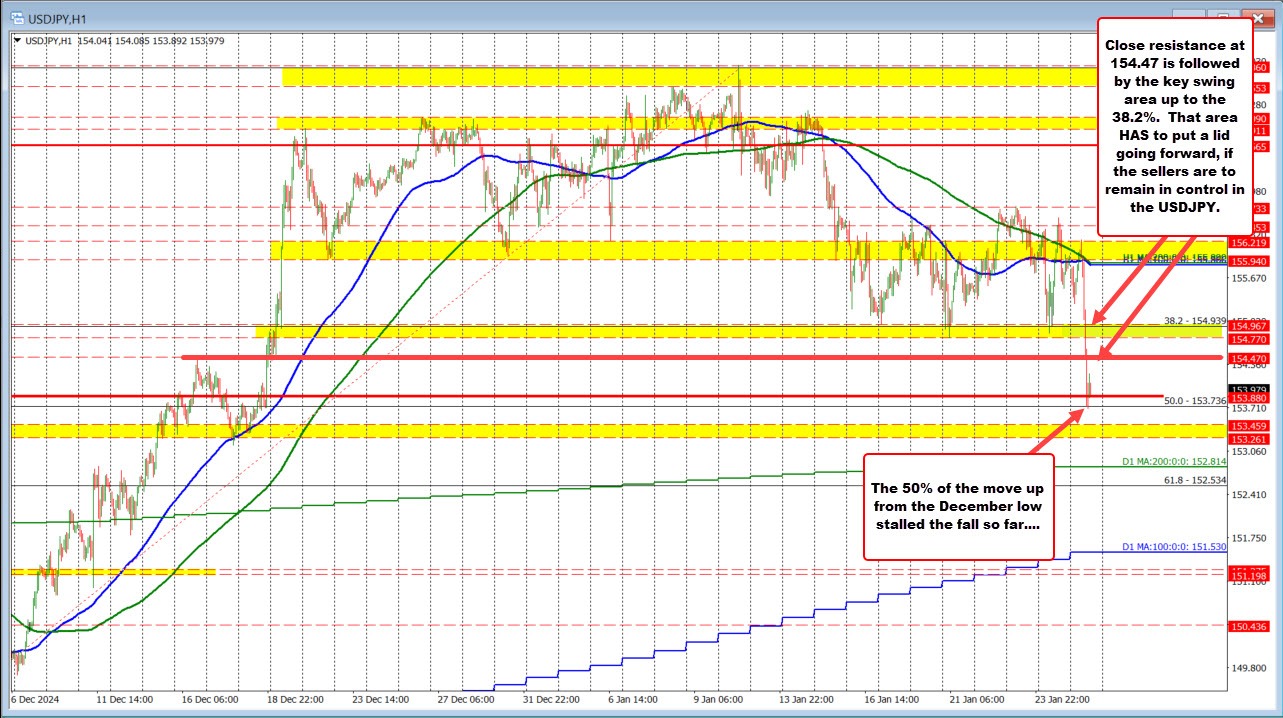This screenshot has height=718, width=1283.
Task: Click the red arrow beside the 50% note box
Action: [x=1055, y=430]
